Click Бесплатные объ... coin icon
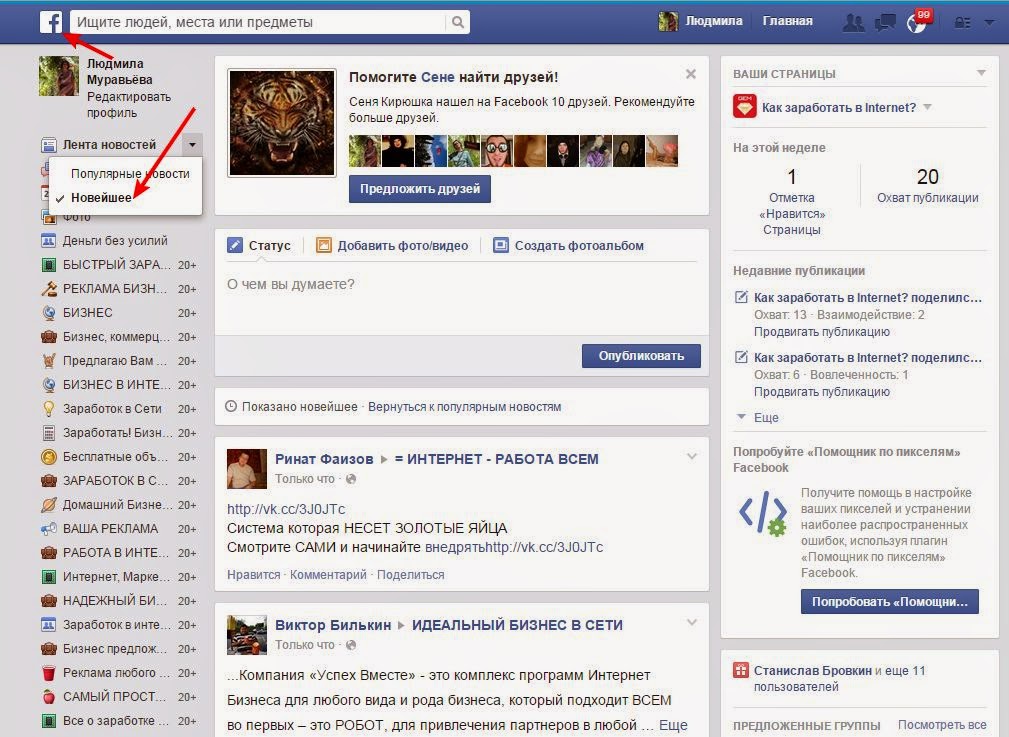1009x737 pixels. click(x=48, y=457)
